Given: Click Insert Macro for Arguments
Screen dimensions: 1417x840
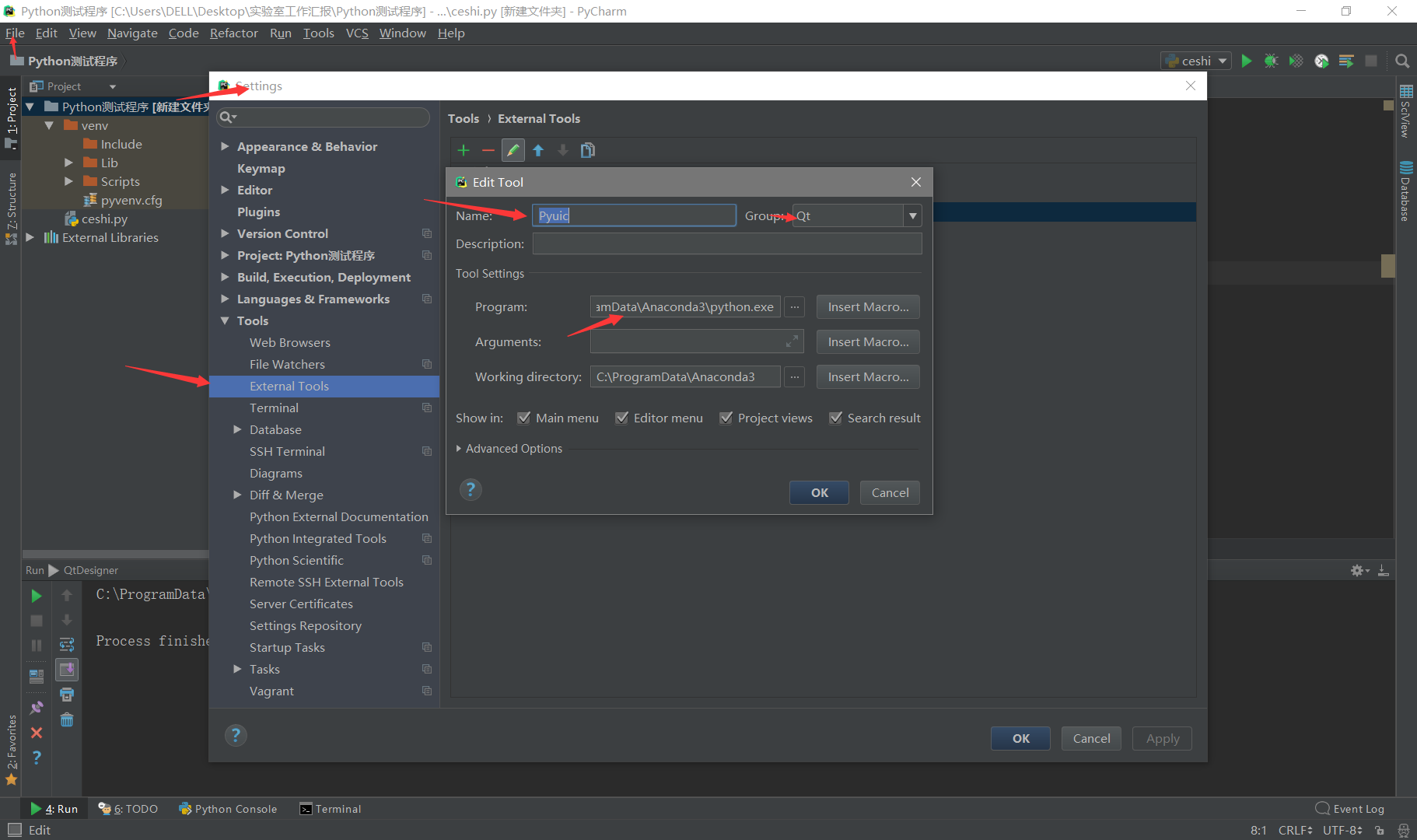Looking at the screenshot, I should pyautogui.click(x=868, y=341).
